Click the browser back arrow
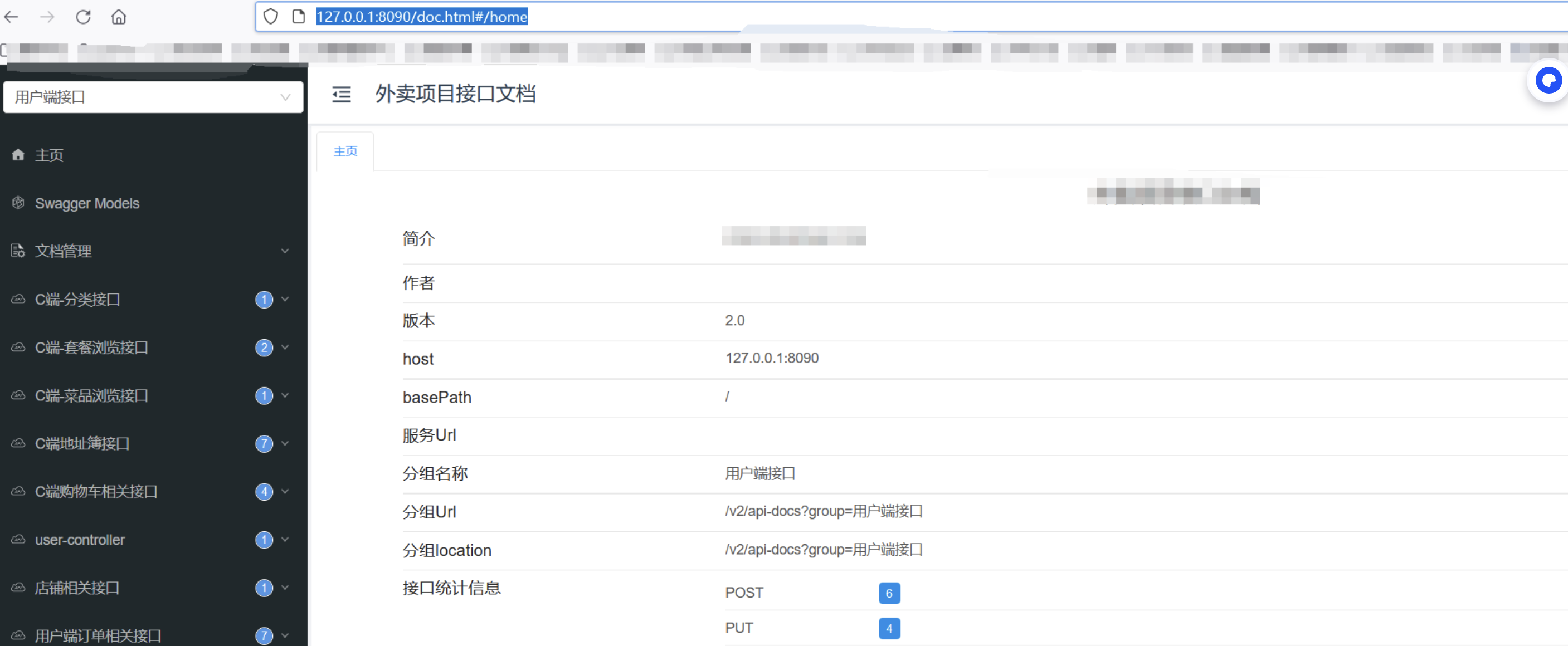 pyautogui.click(x=12, y=16)
